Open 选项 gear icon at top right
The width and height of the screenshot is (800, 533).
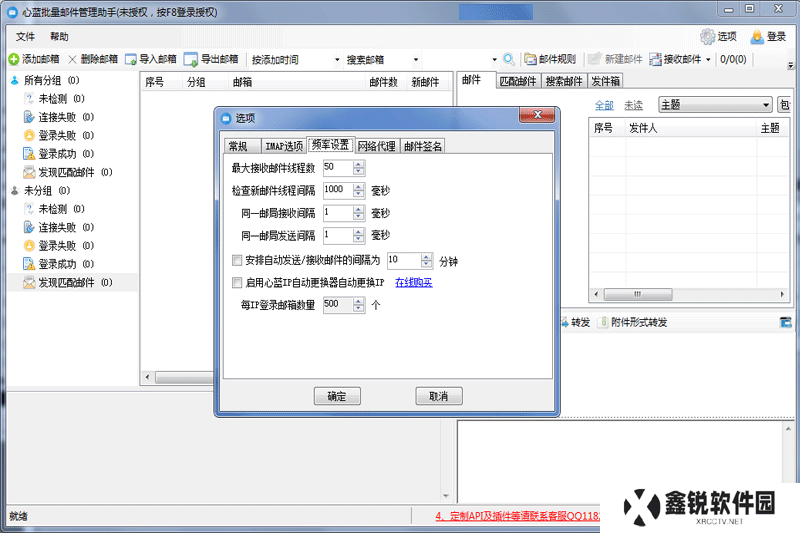point(708,36)
